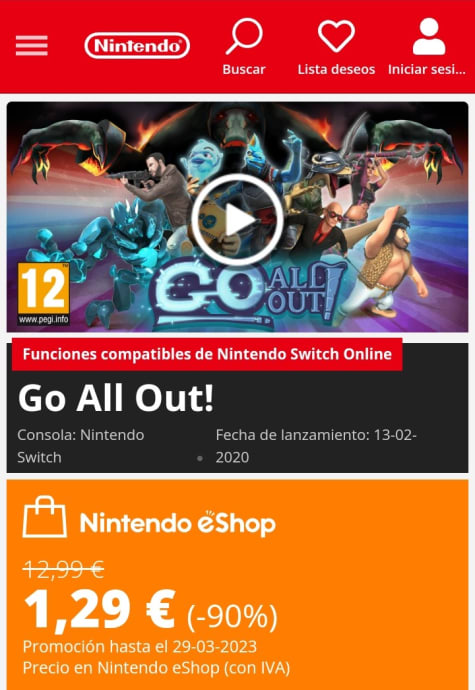Tap the Buscar label
Viewport: 475px width, 690px height.
pyautogui.click(x=244, y=70)
